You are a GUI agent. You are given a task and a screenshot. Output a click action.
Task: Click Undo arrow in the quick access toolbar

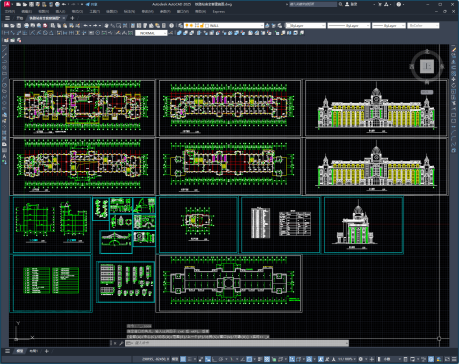[x=64, y=4]
